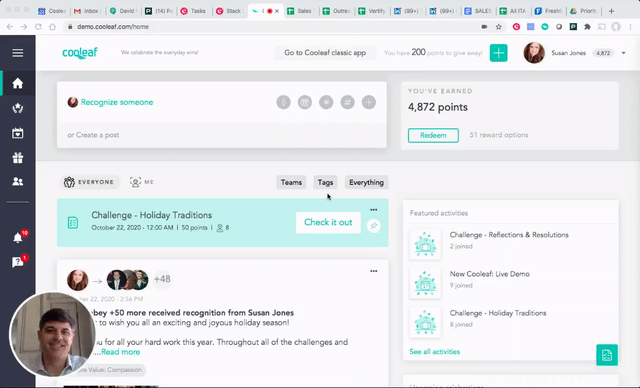Open the help question-mark chat icon
This screenshot has height=388, width=640.
point(18,262)
